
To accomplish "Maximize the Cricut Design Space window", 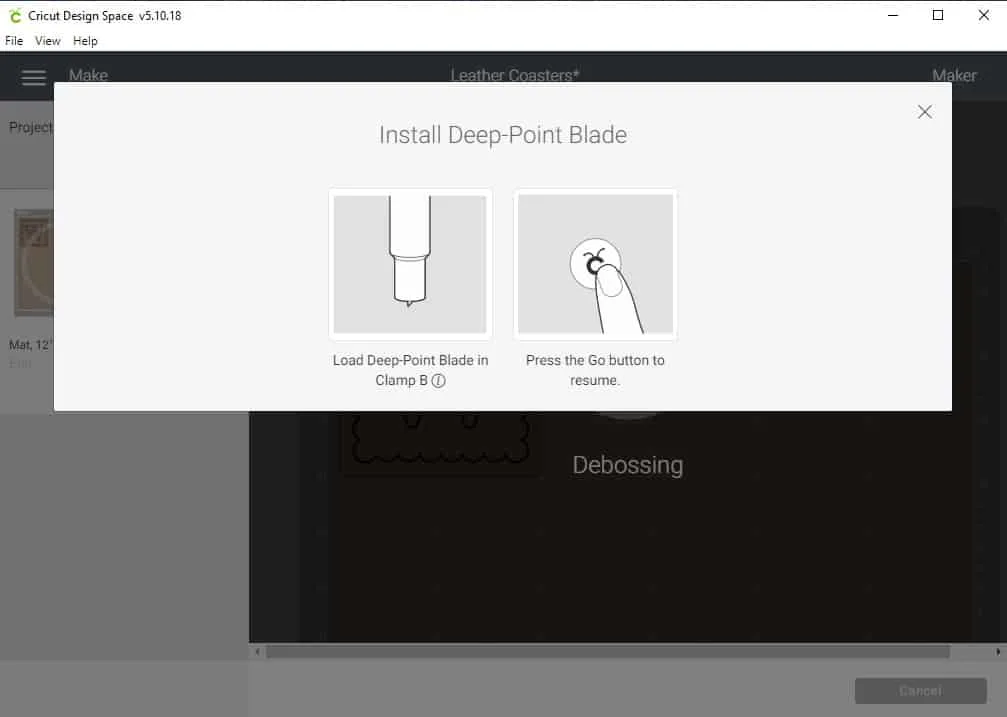I will 938,15.
